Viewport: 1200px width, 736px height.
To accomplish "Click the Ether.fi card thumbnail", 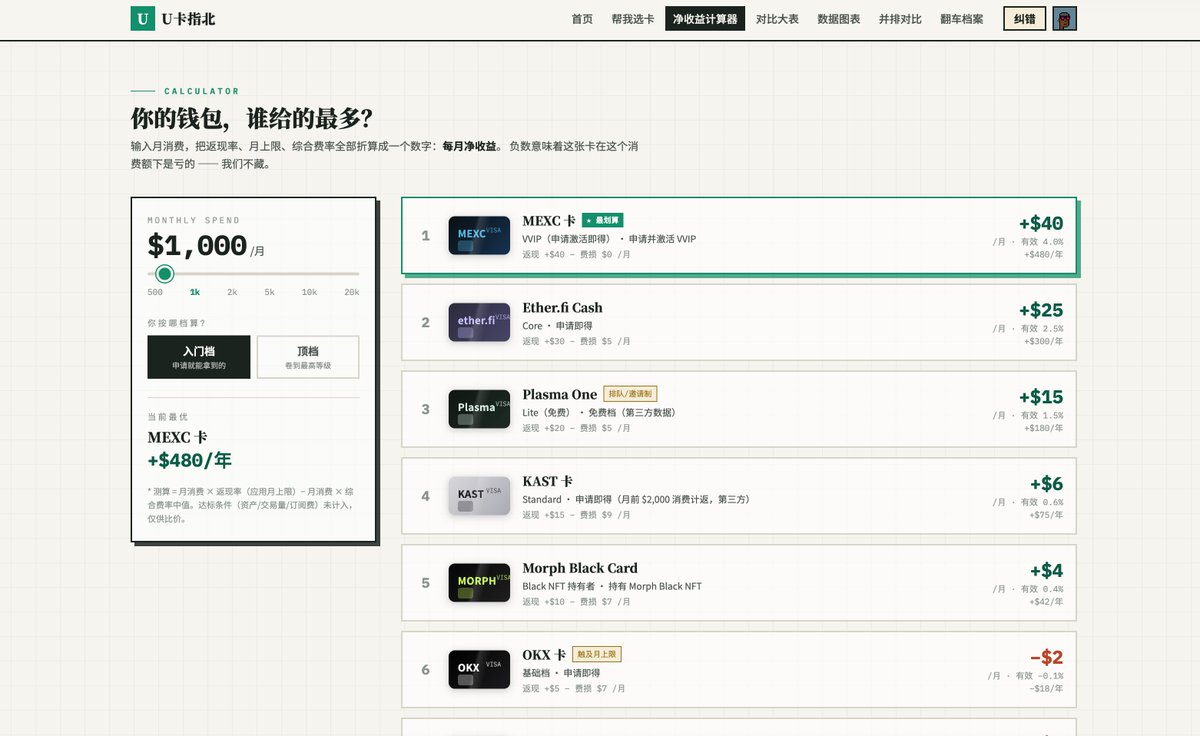I will point(479,322).
